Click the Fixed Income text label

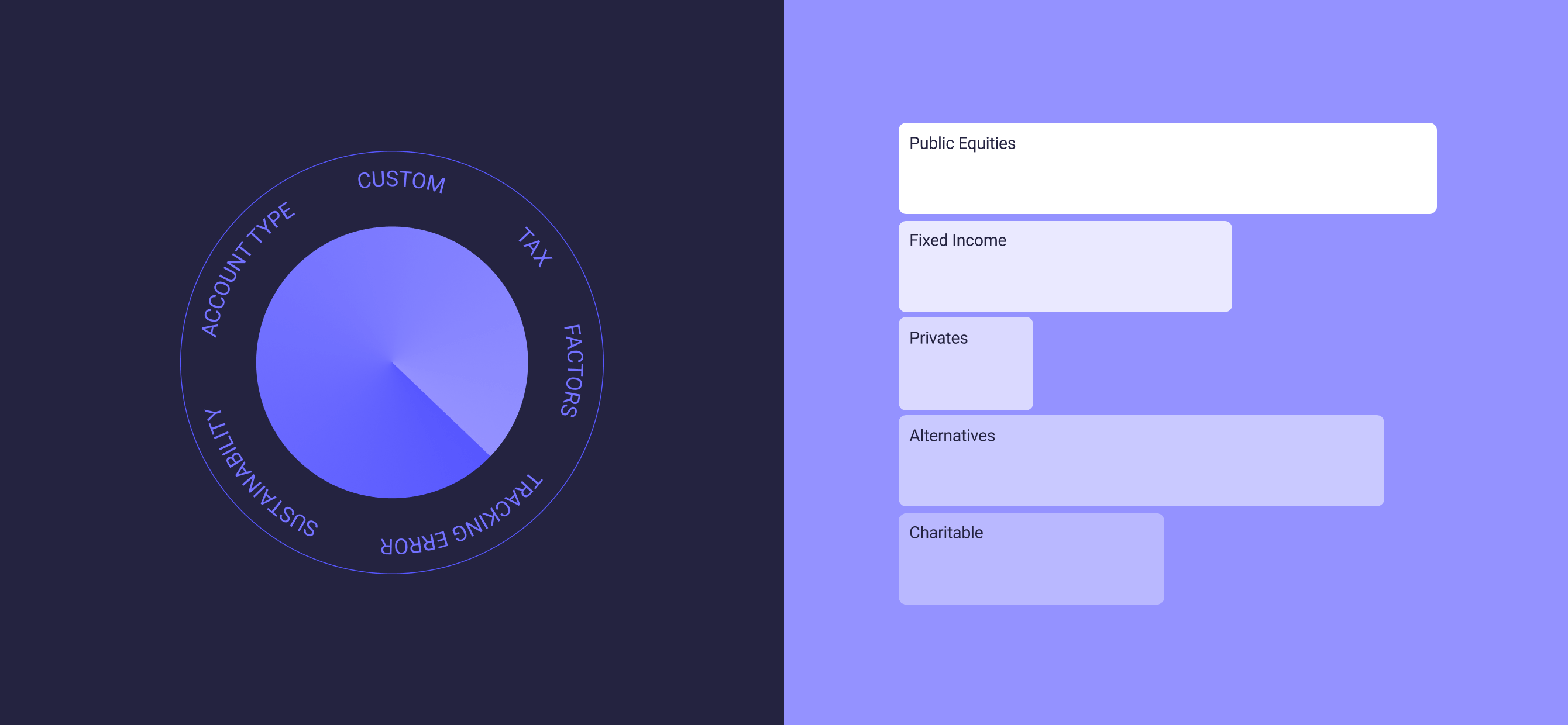click(x=958, y=240)
